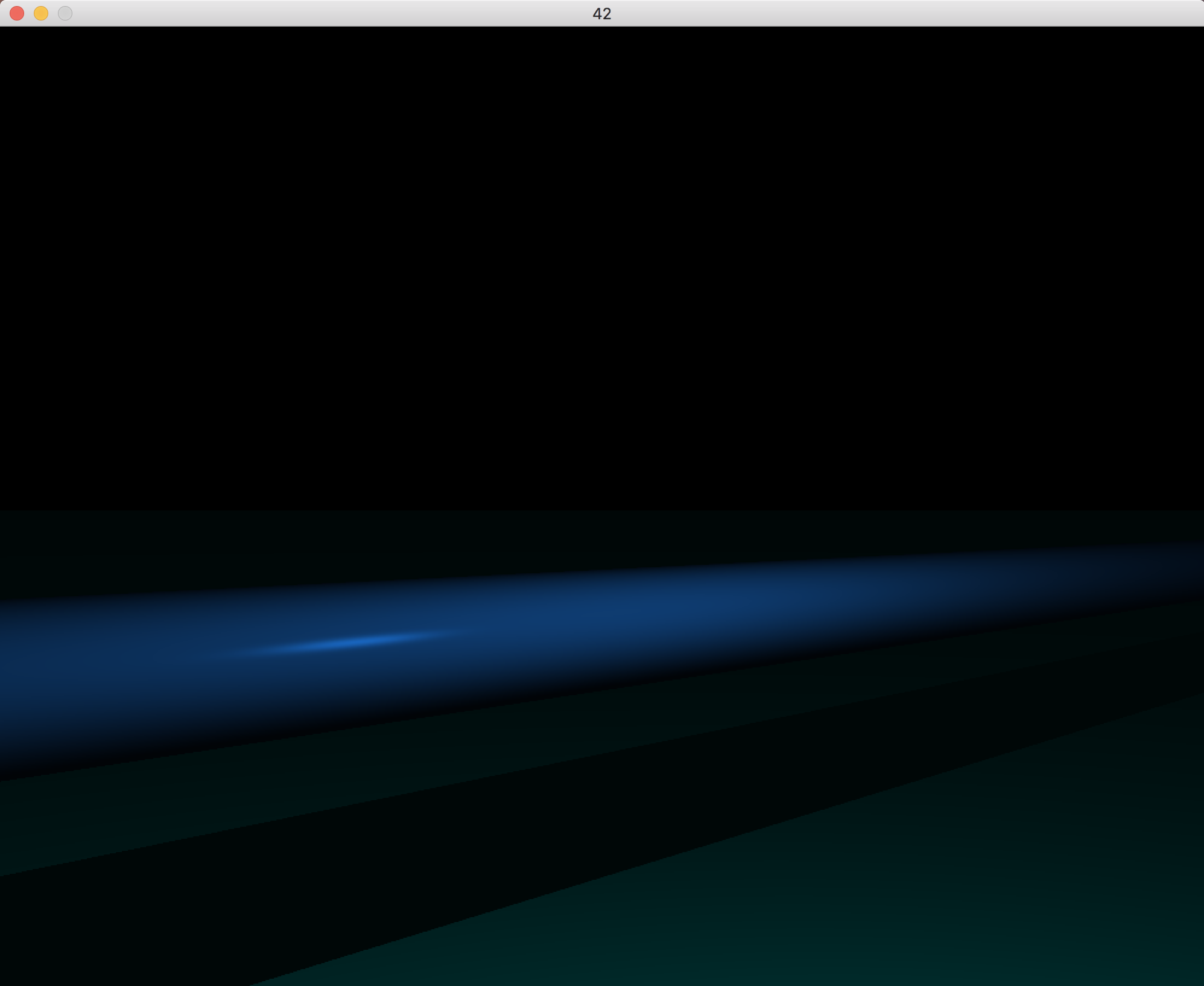Click the "42" window title text

point(602,14)
